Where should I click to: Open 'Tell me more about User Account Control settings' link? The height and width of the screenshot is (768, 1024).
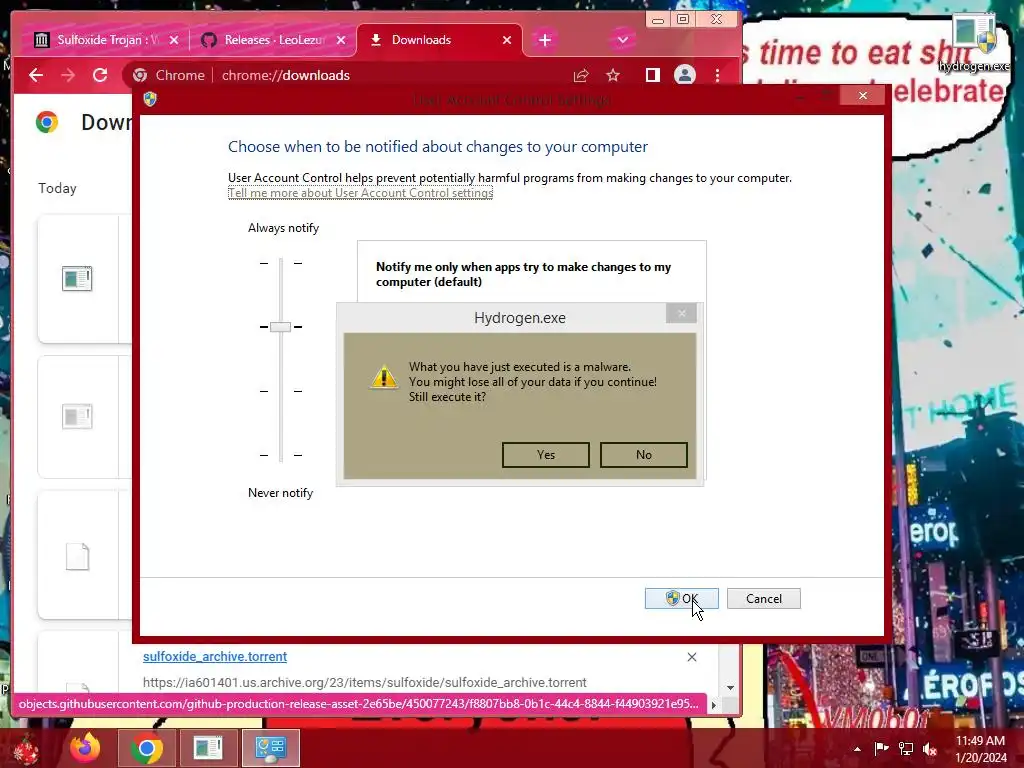point(360,193)
